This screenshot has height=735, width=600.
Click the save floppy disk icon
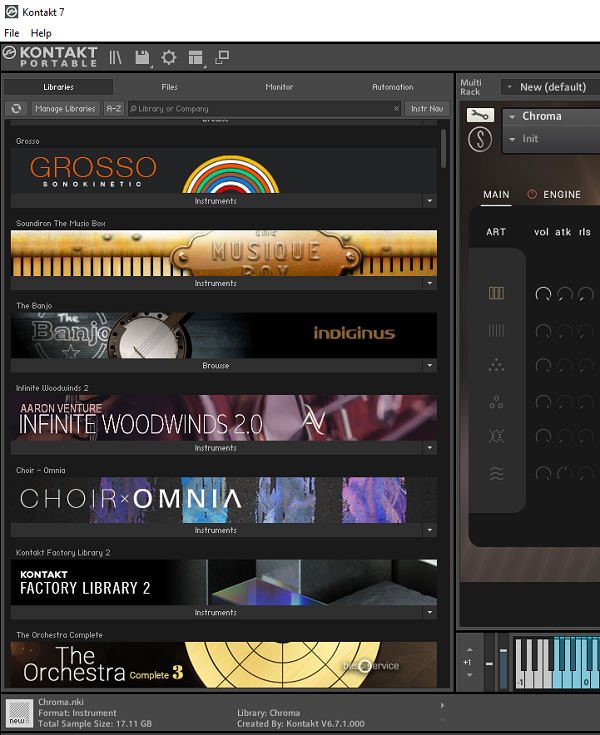tap(142, 58)
